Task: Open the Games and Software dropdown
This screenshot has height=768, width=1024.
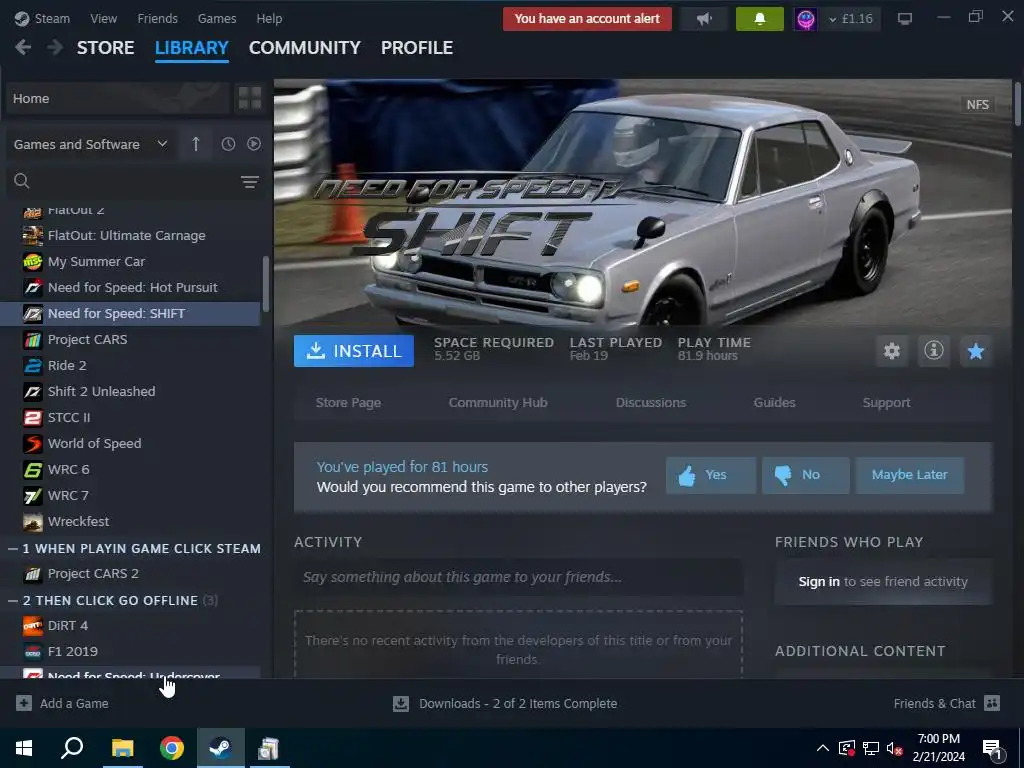Action: (90, 144)
